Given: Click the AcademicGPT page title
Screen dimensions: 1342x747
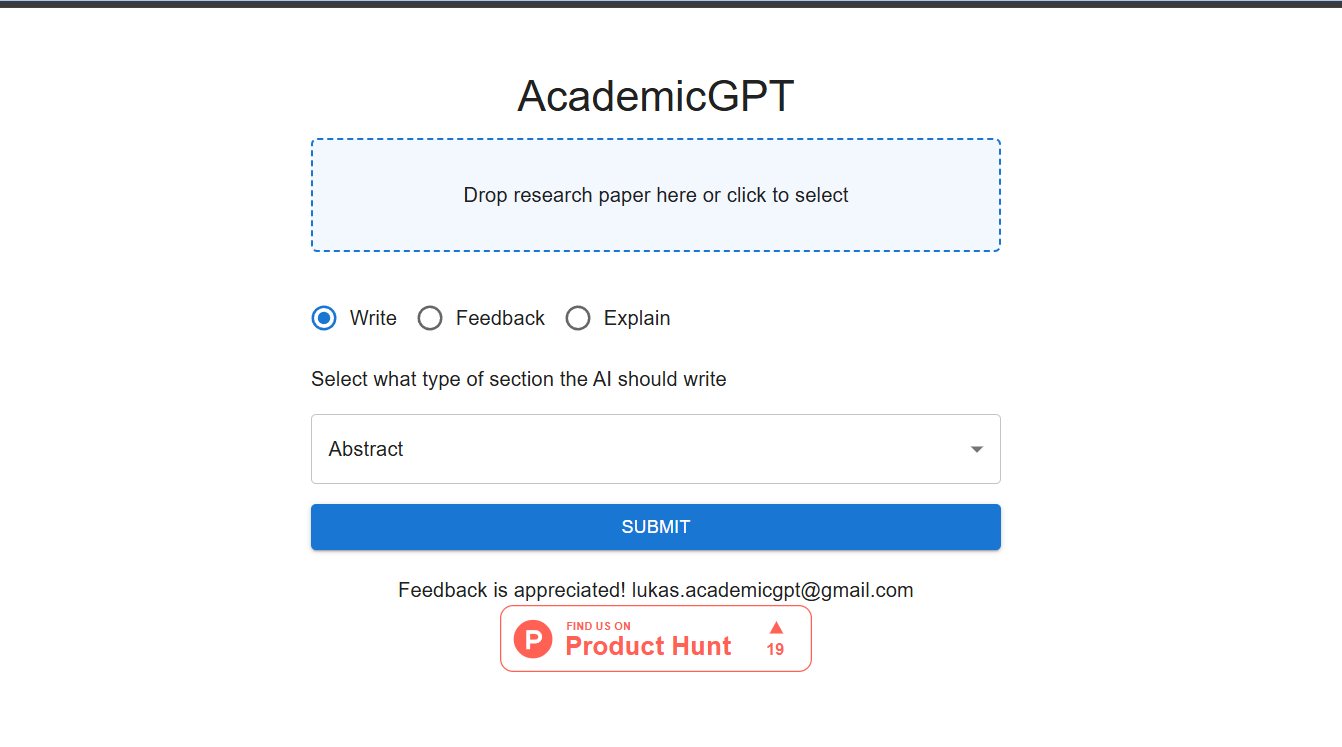Looking at the screenshot, I should 656,96.
